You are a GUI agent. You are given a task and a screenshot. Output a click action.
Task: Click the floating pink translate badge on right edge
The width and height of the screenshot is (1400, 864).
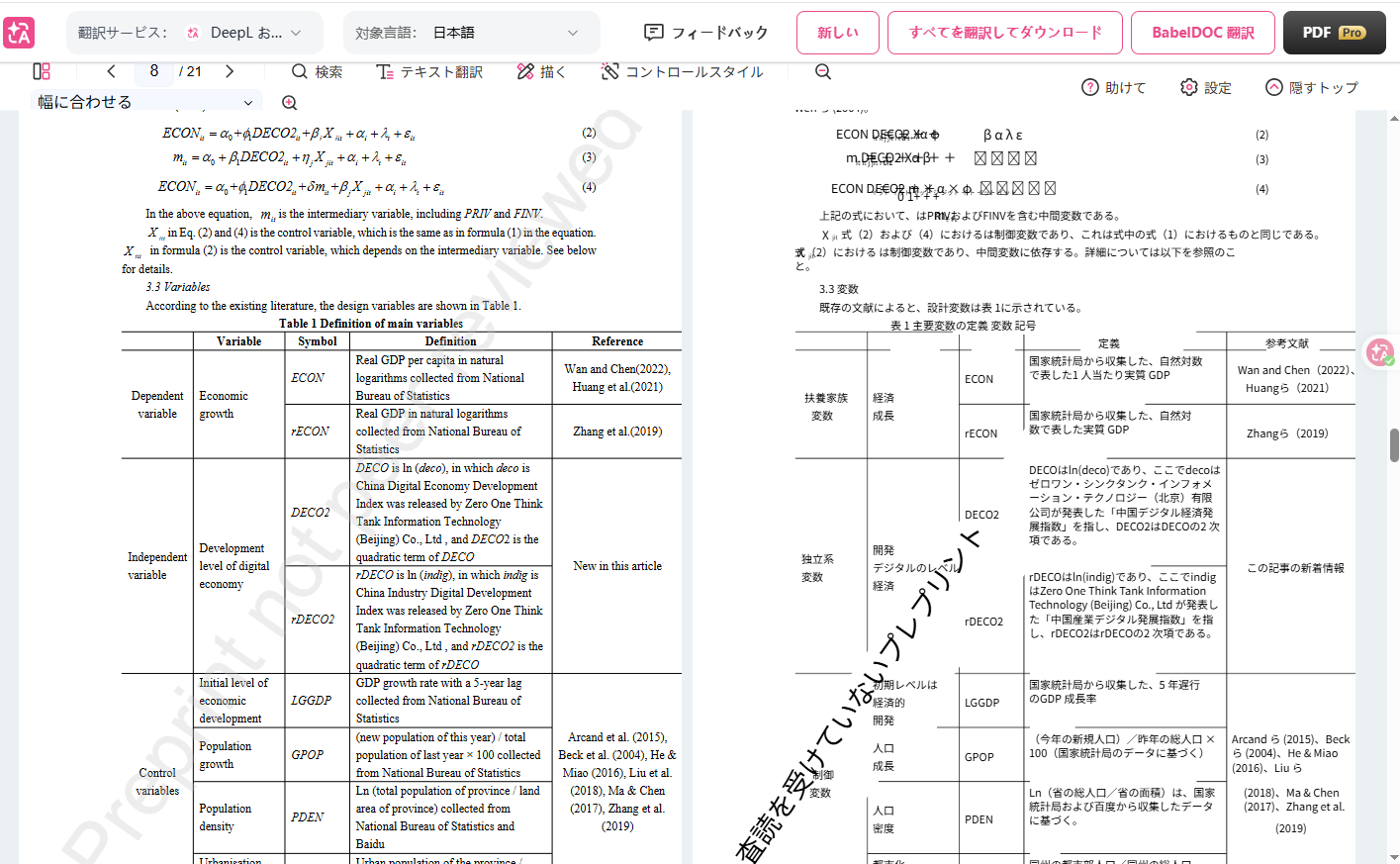[1380, 351]
